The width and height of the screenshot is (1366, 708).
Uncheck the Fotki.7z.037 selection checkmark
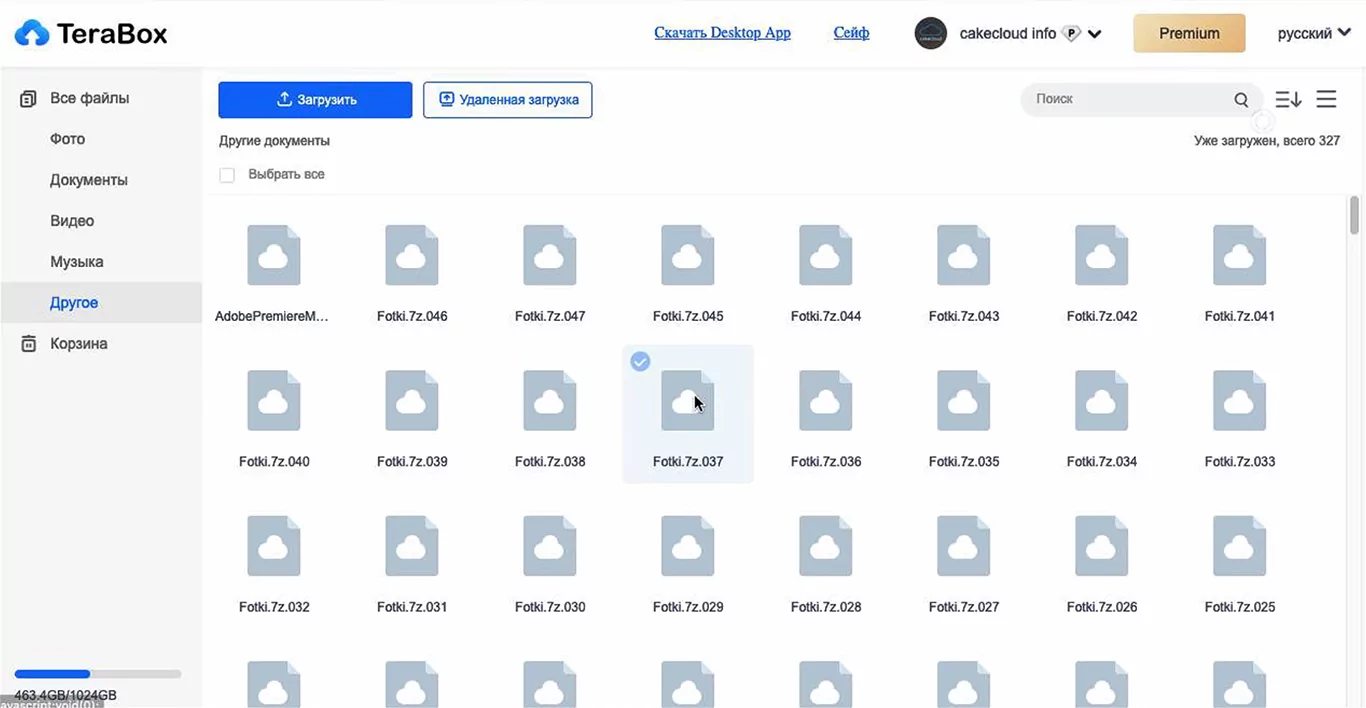pos(640,361)
